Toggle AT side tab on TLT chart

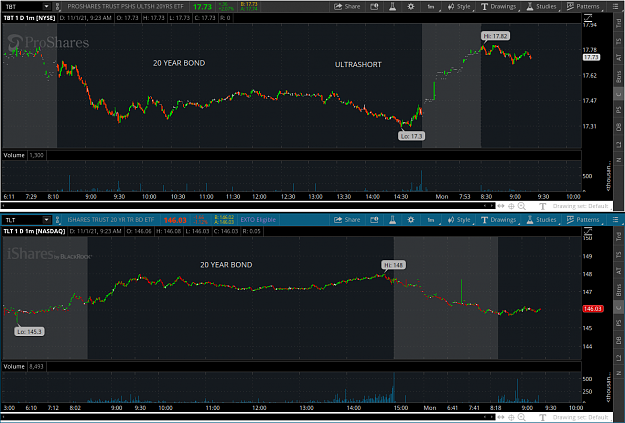click(x=618, y=271)
